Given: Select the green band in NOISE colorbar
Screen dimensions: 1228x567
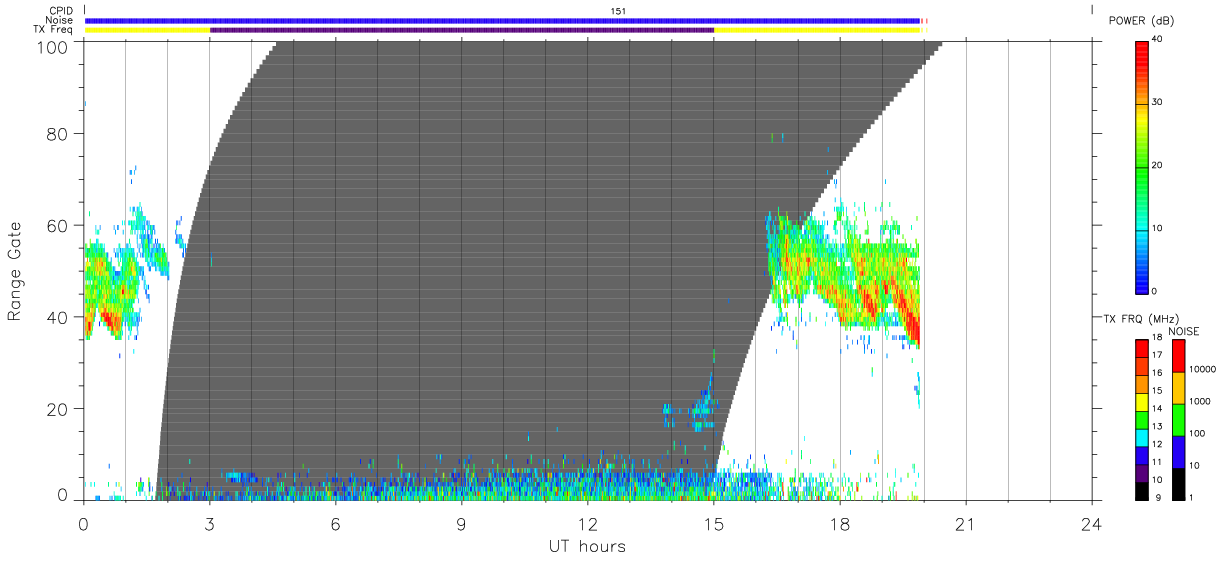Looking at the screenshot, I should (x=1178, y=420).
